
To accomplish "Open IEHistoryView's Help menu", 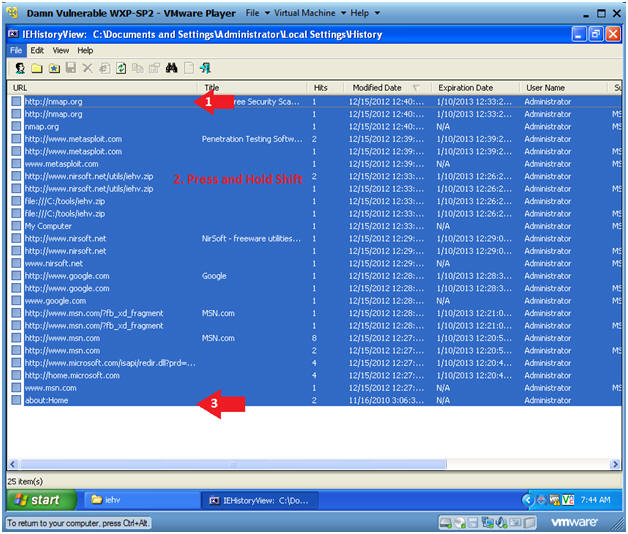I will [85, 50].
